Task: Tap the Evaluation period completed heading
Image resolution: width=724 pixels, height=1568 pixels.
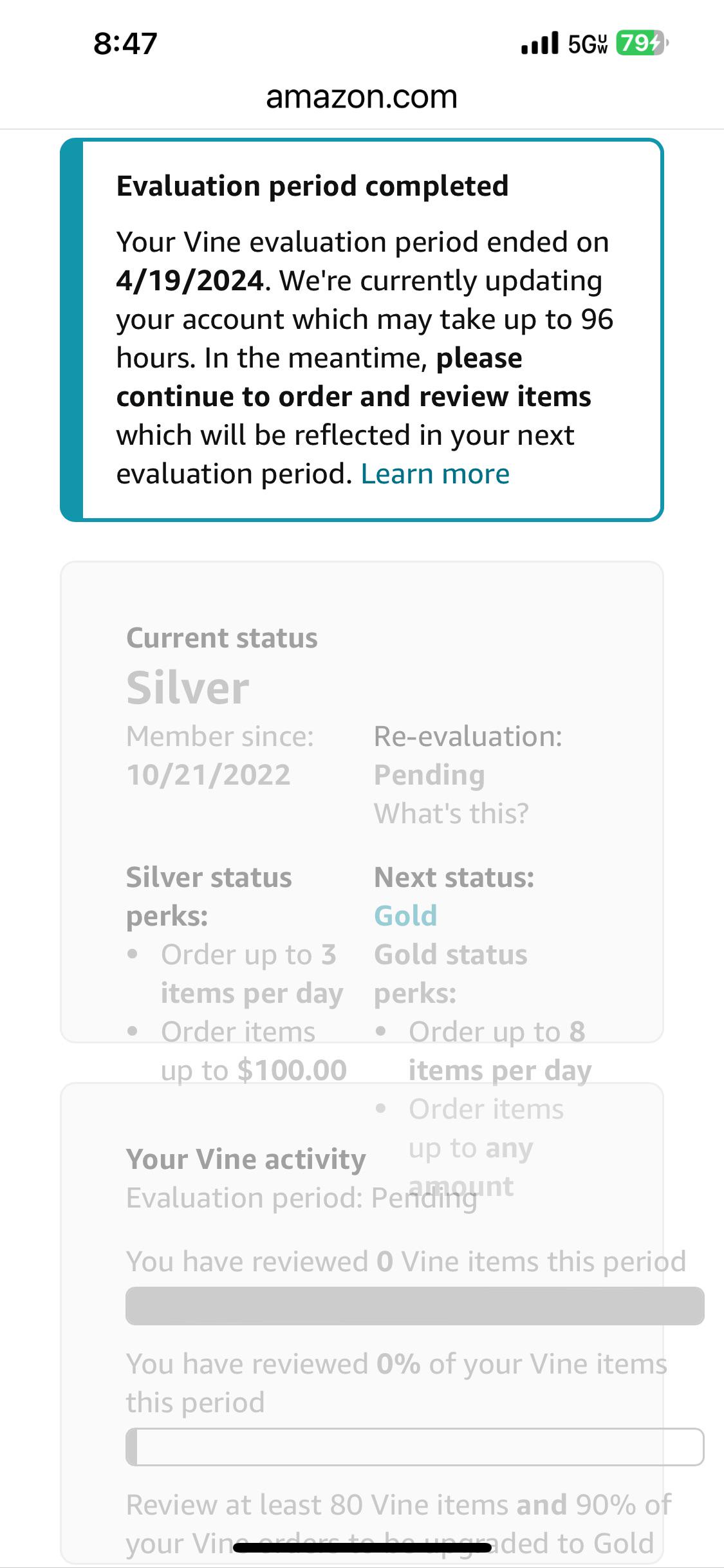Action: (312, 186)
